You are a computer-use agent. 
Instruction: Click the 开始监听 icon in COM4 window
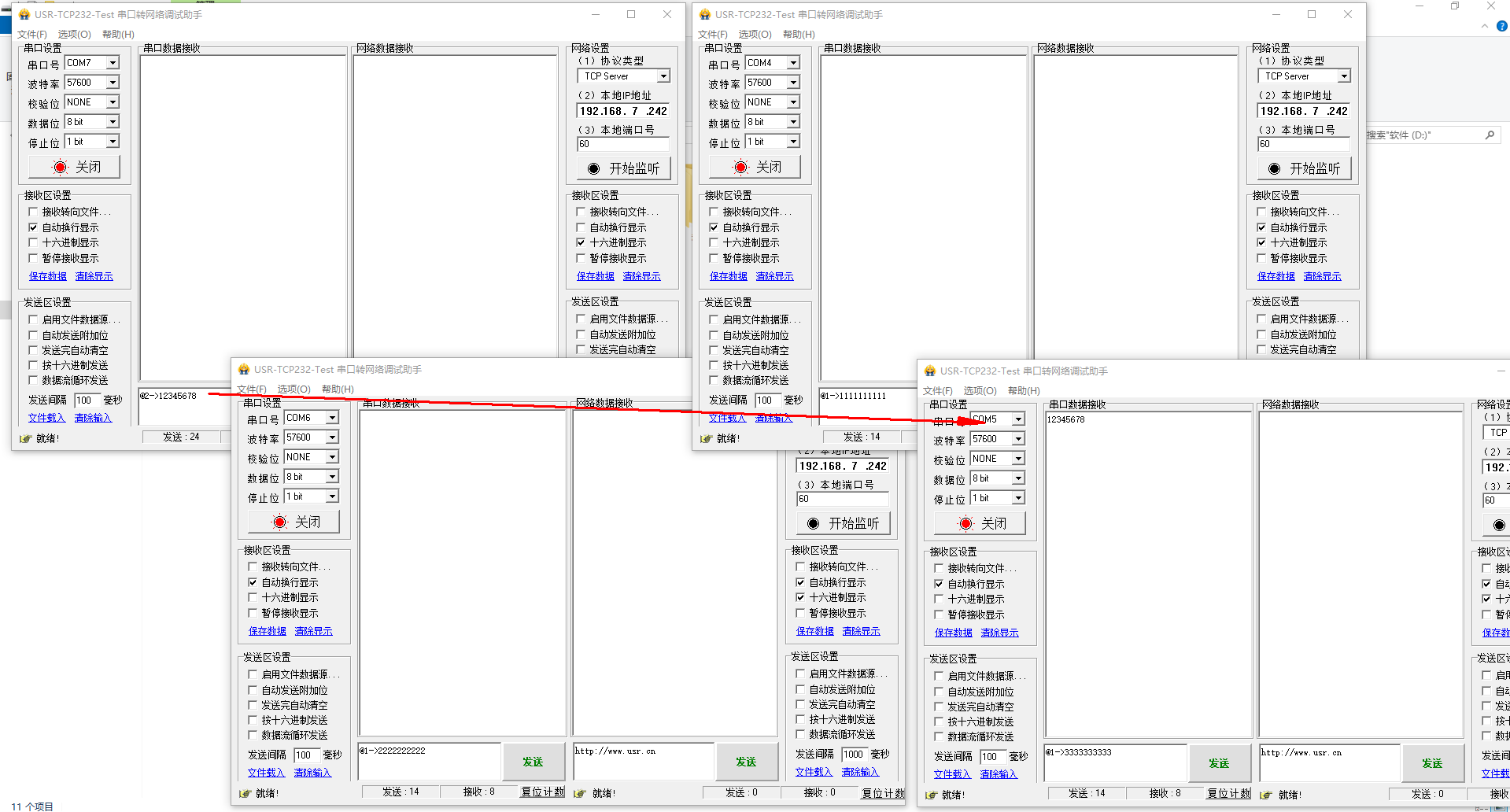coord(1274,168)
